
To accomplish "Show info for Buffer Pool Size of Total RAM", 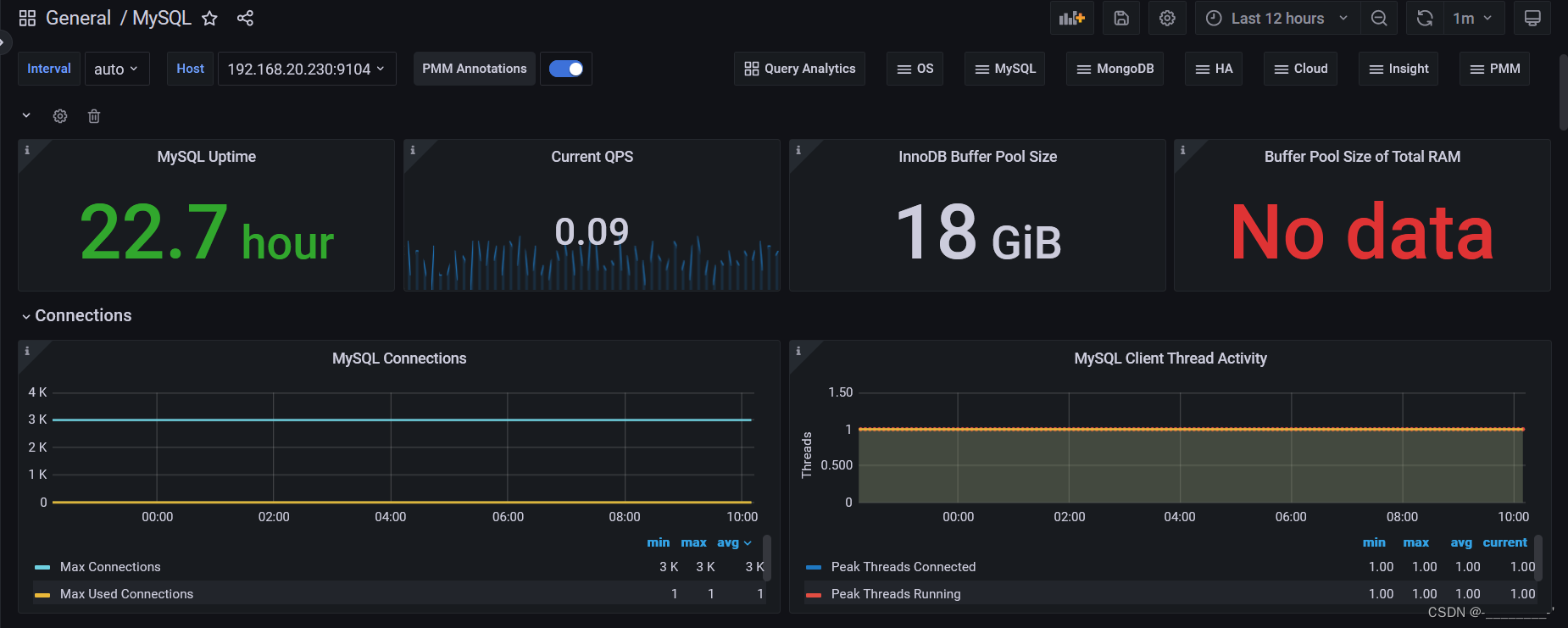I will (x=1183, y=150).
